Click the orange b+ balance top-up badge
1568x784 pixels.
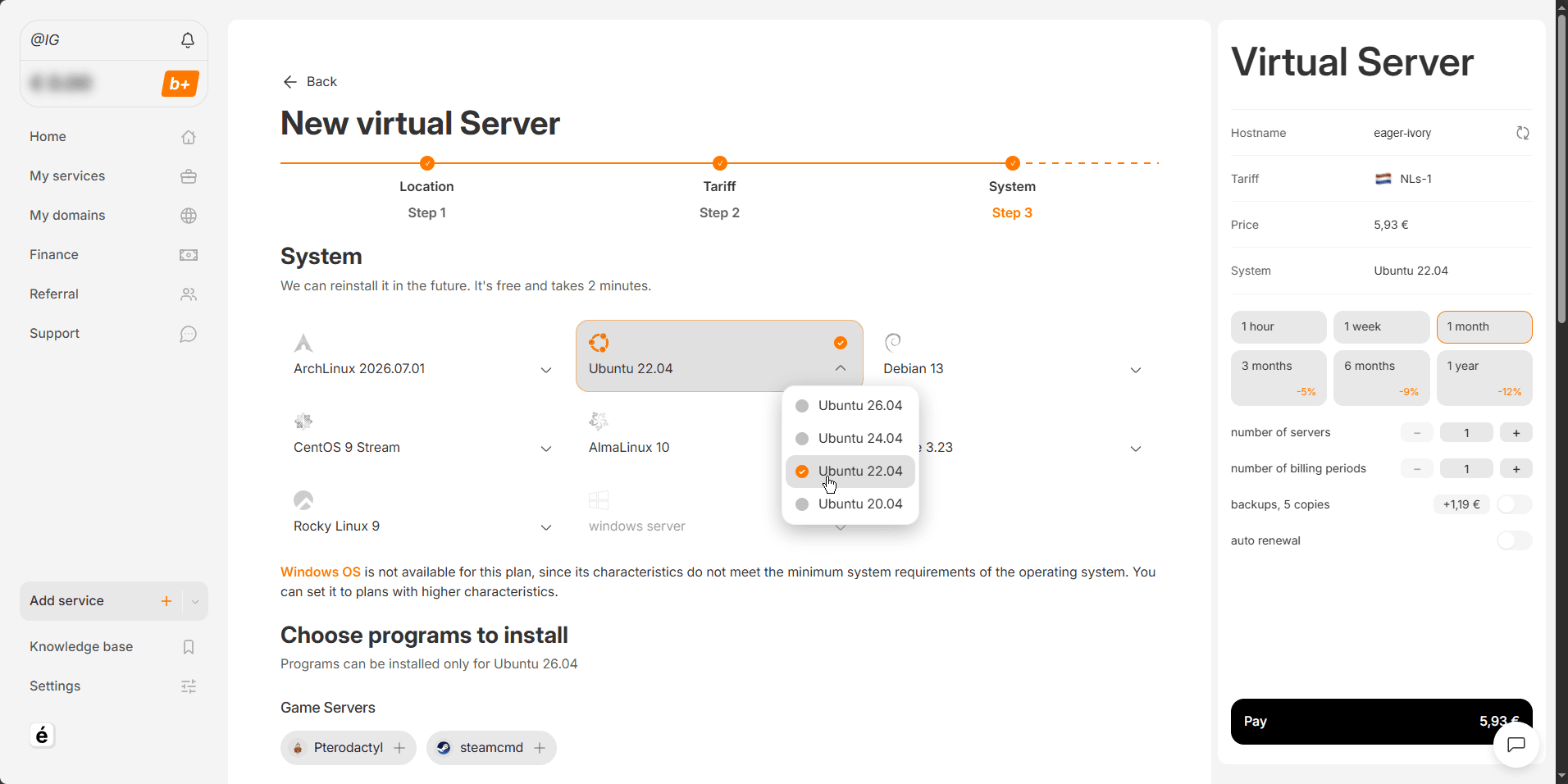point(180,84)
